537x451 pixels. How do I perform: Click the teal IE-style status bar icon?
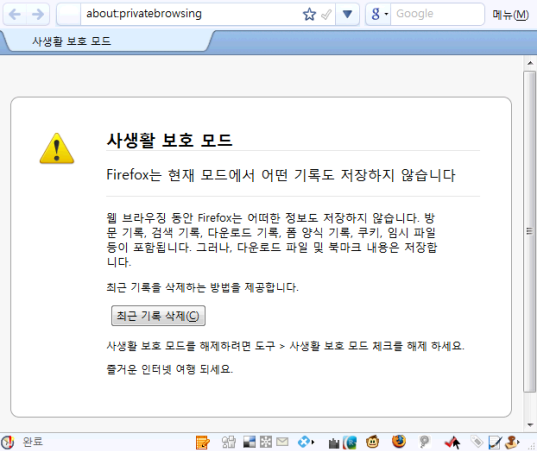point(349,442)
